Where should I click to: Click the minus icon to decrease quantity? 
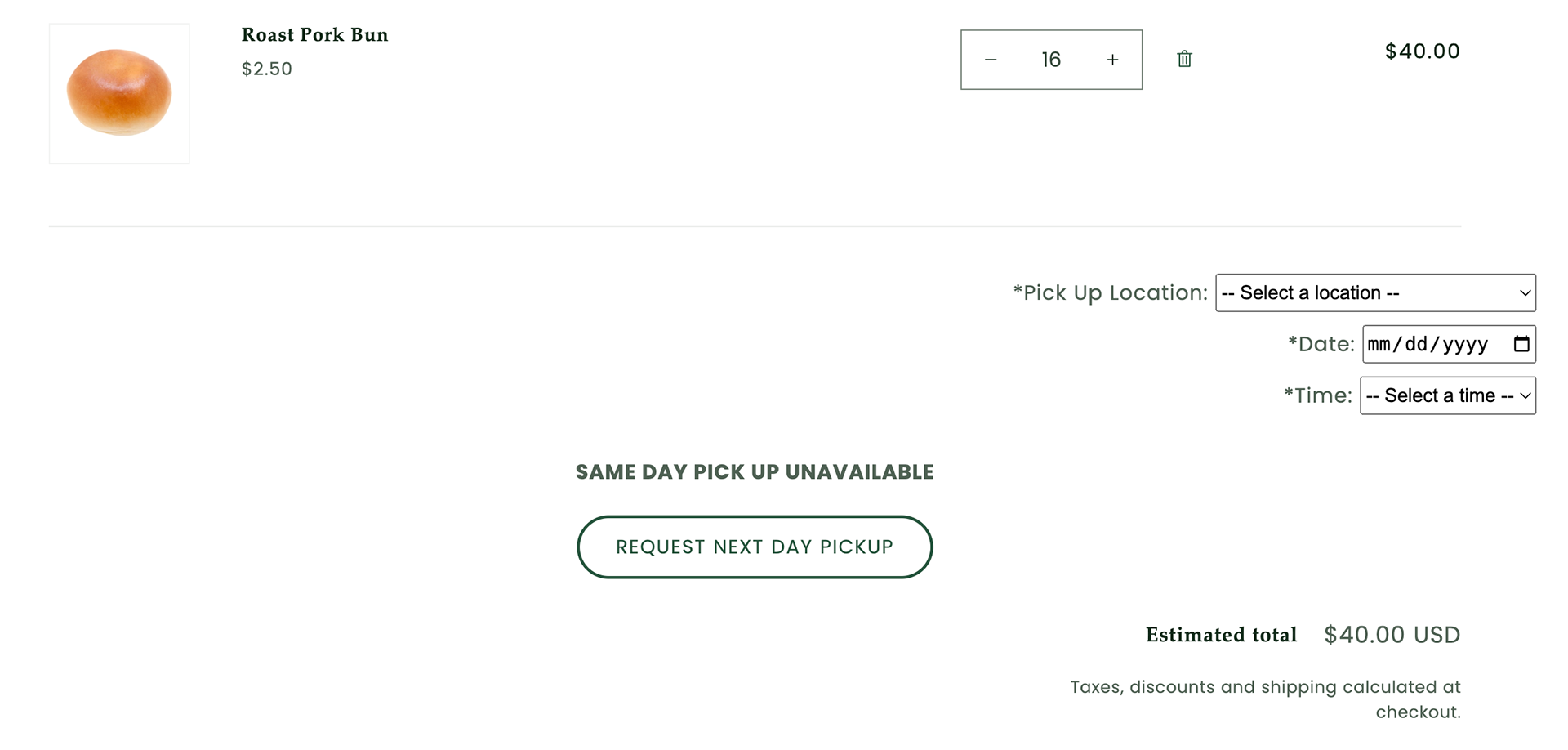point(991,59)
